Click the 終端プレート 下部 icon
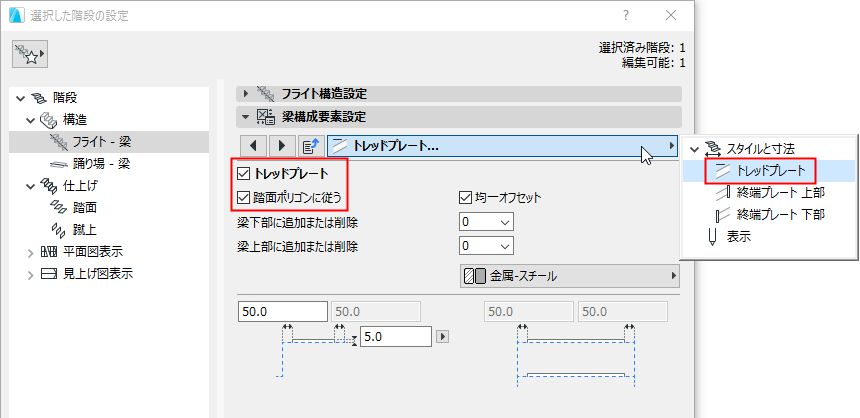This screenshot has width=860, height=418. [x=725, y=214]
